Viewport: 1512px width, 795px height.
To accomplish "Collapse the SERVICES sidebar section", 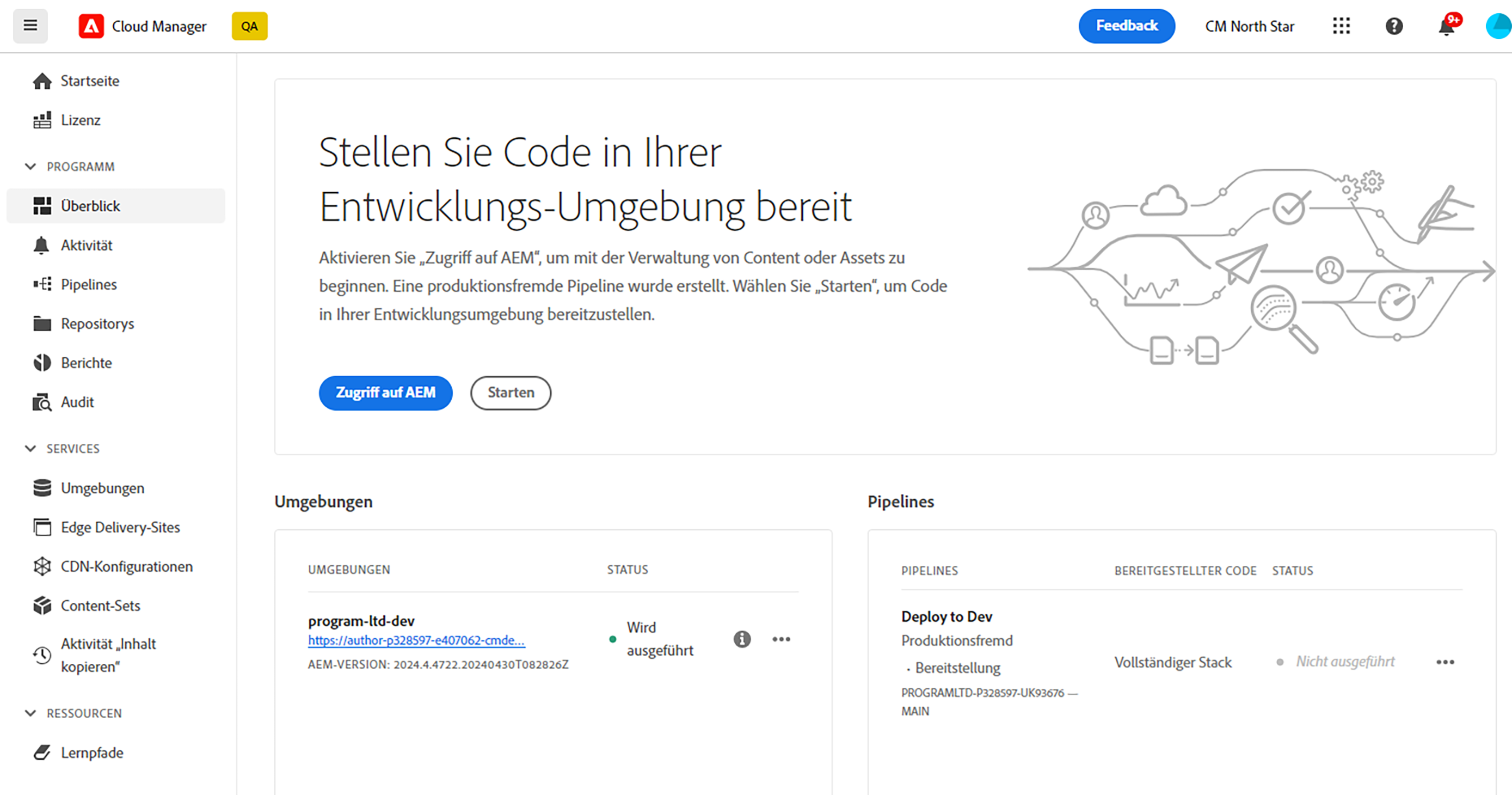I will 30,449.
